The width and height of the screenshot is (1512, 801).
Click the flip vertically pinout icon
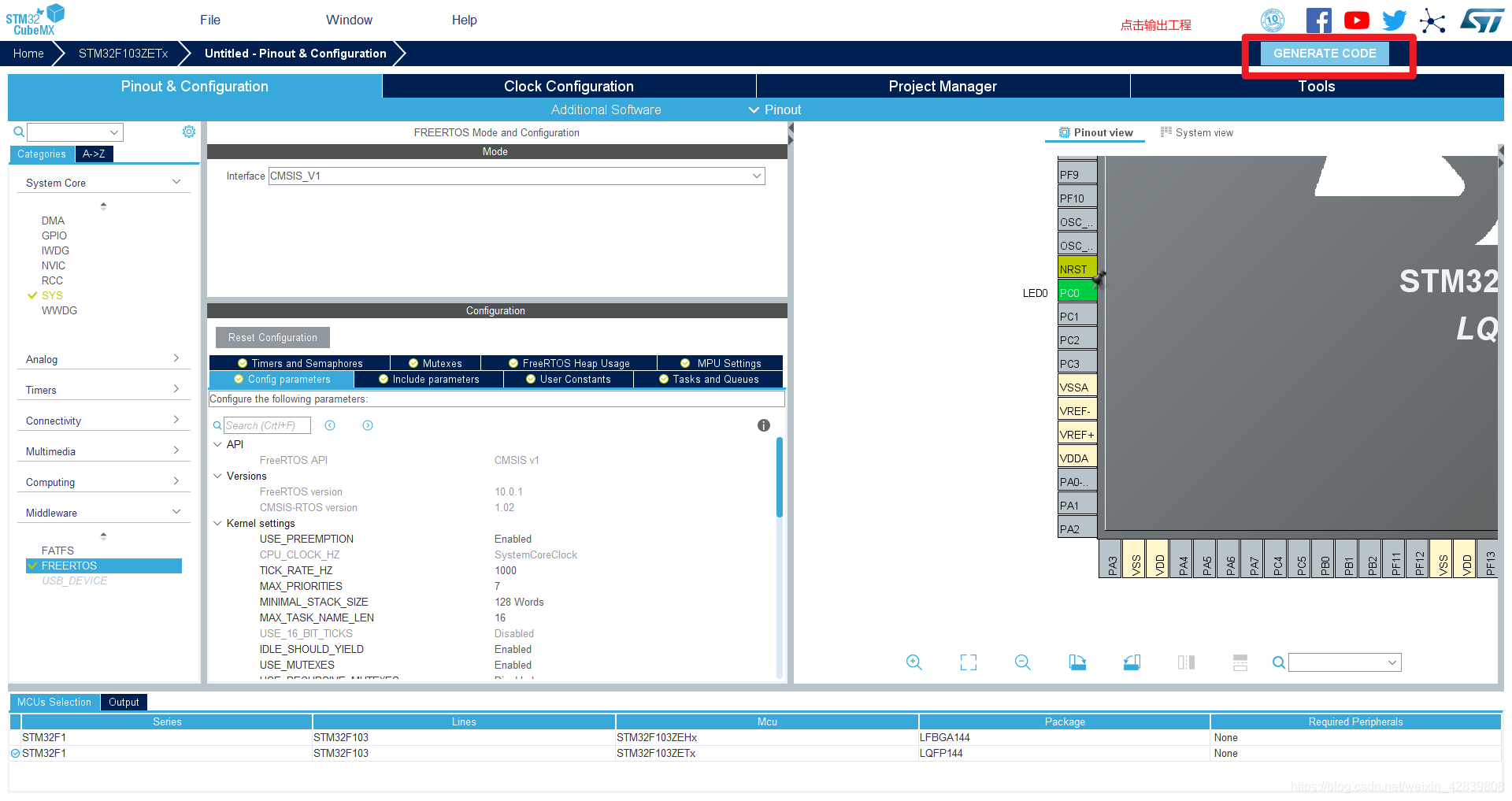(x=1240, y=662)
